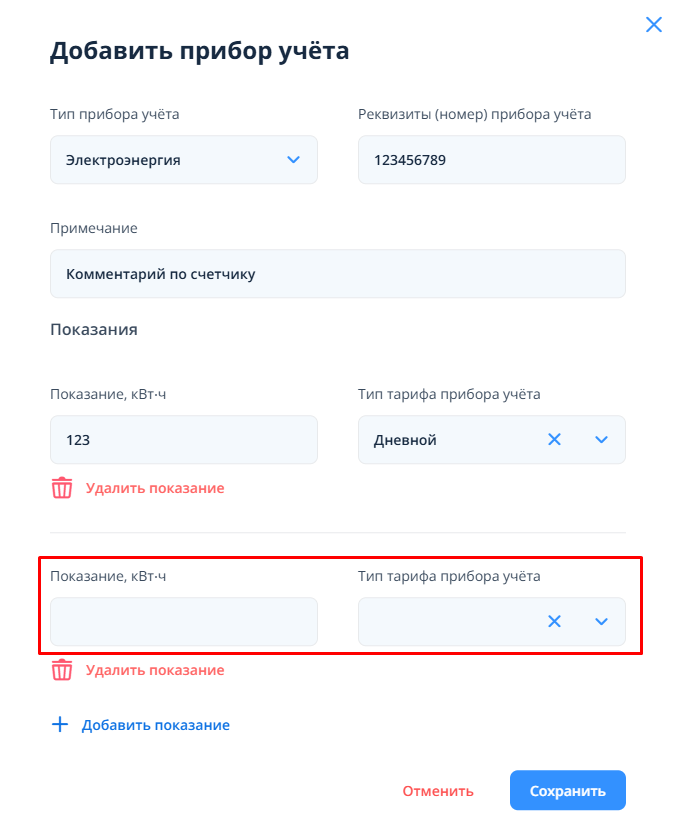Viewport: 686px width, 828px height.
Task: Click trash icon below the 123 reading
Action: coord(62,488)
